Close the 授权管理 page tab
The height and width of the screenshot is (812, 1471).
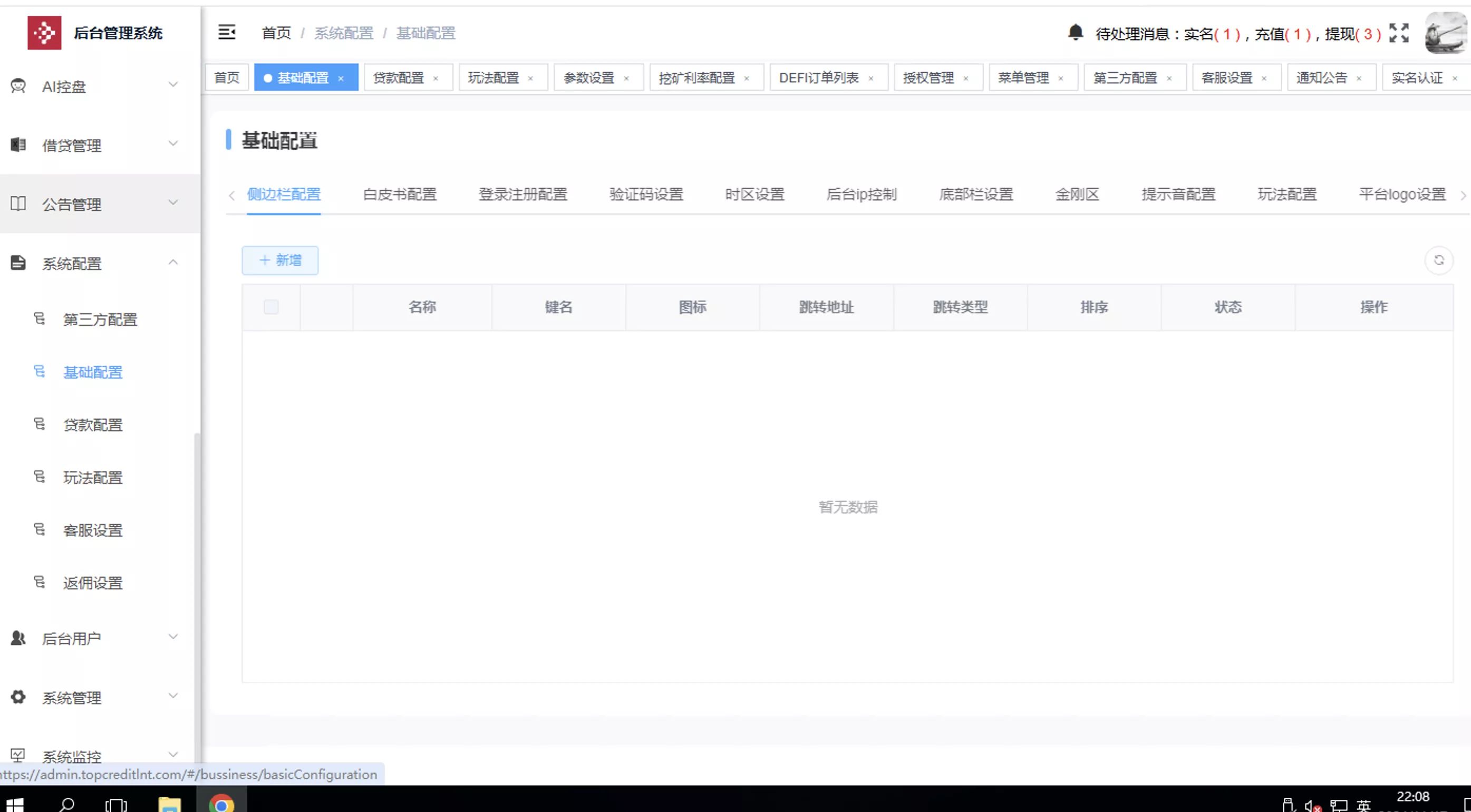point(965,79)
